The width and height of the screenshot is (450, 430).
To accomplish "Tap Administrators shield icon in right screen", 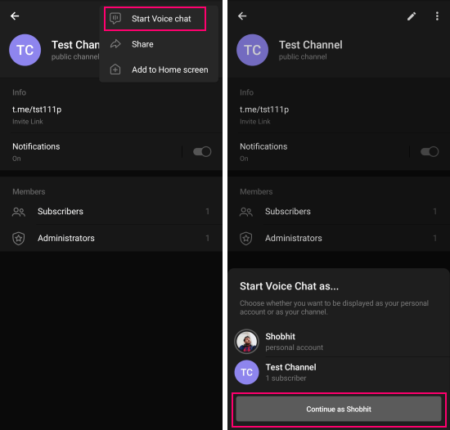I will tap(246, 238).
